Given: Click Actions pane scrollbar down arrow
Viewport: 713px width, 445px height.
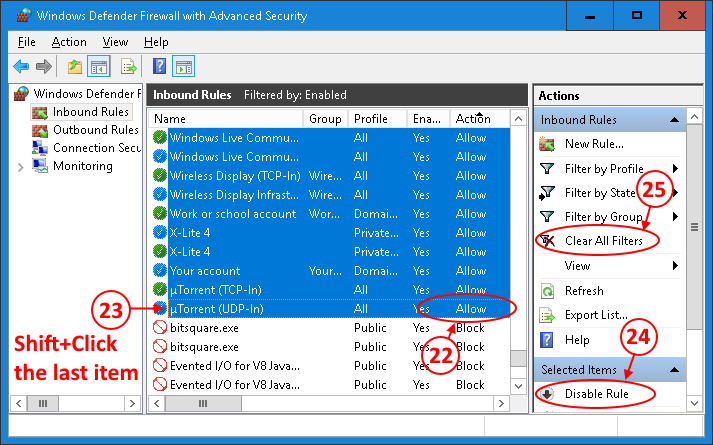Looking at the screenshot, I should 694,403.
